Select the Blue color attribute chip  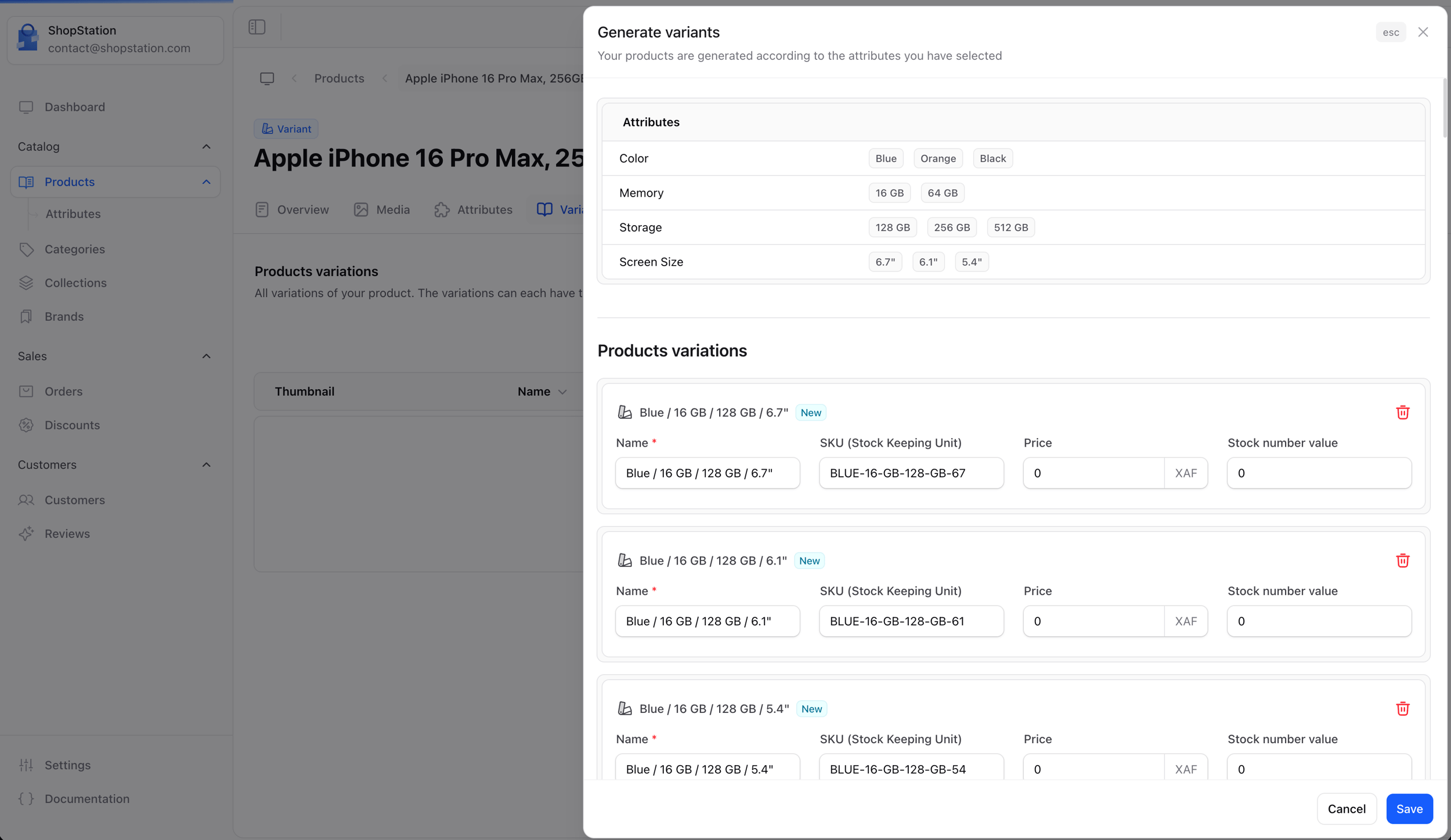(886, 158)
